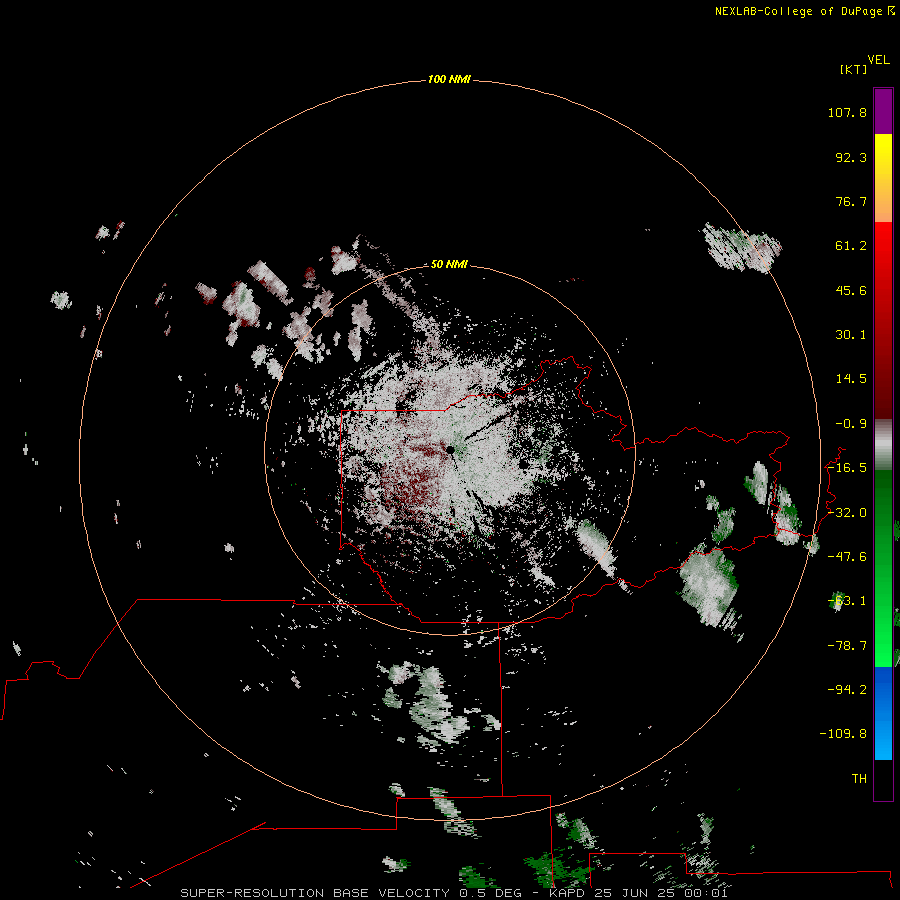Click the -78.7 velocity scale value
900x900 pixels.
pos(847,646)
